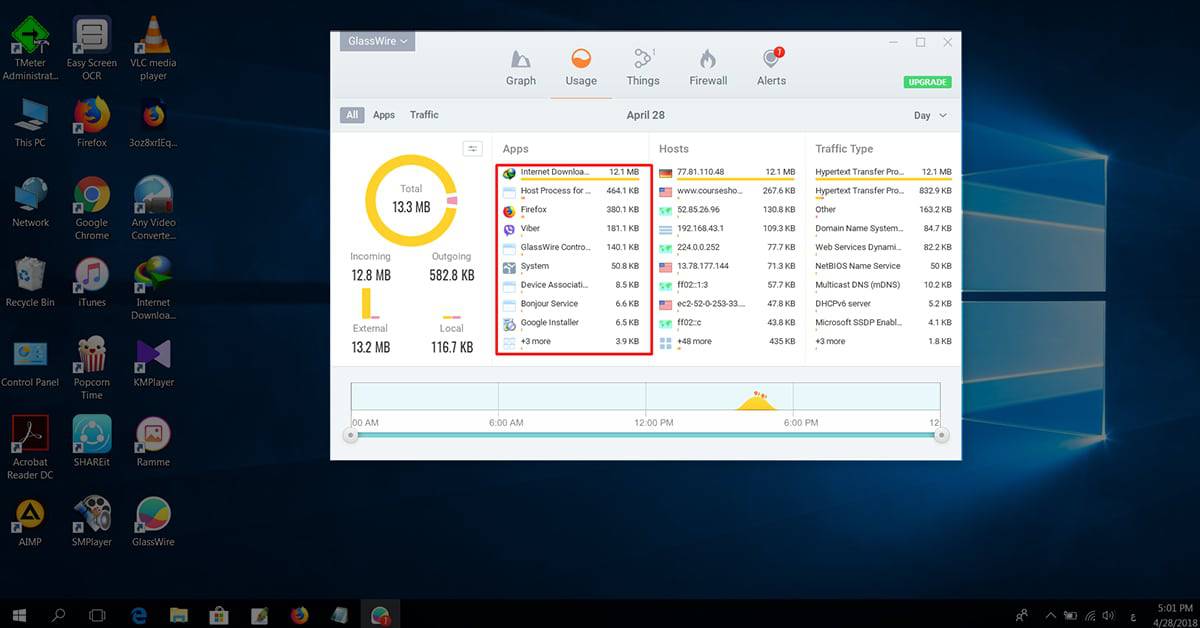1200x628 pixels.
Task: Select Web Services Dynamic traffic type
Action: pos(883,248)
